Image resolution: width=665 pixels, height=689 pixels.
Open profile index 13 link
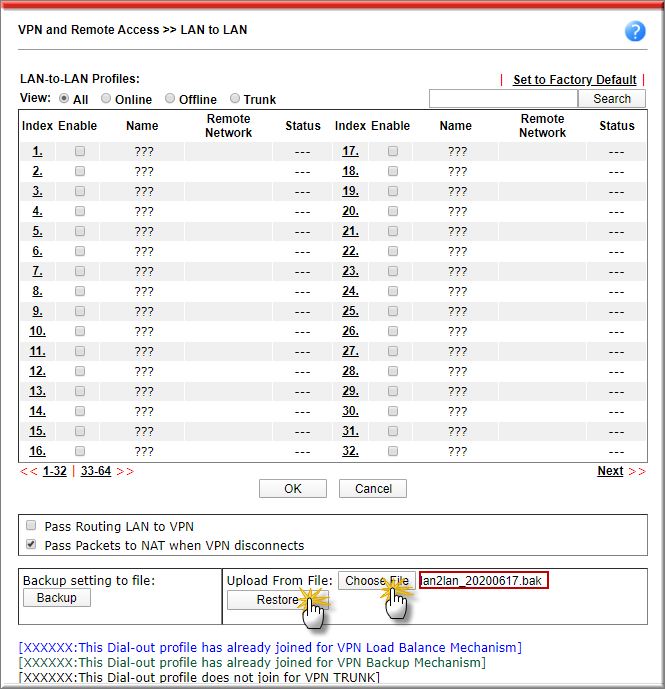tap(37, 392)
